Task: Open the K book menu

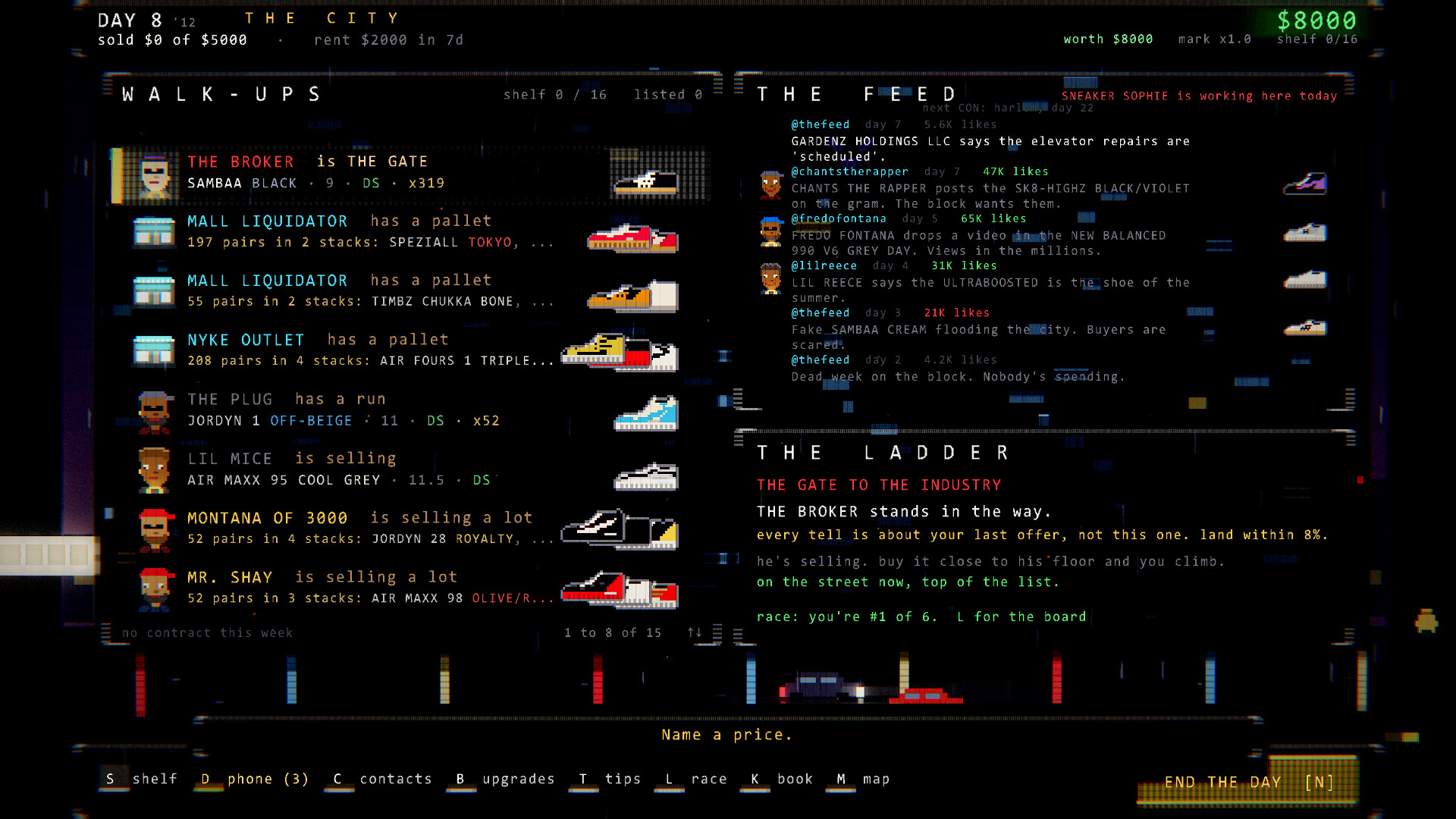Action: pos(778,779)
